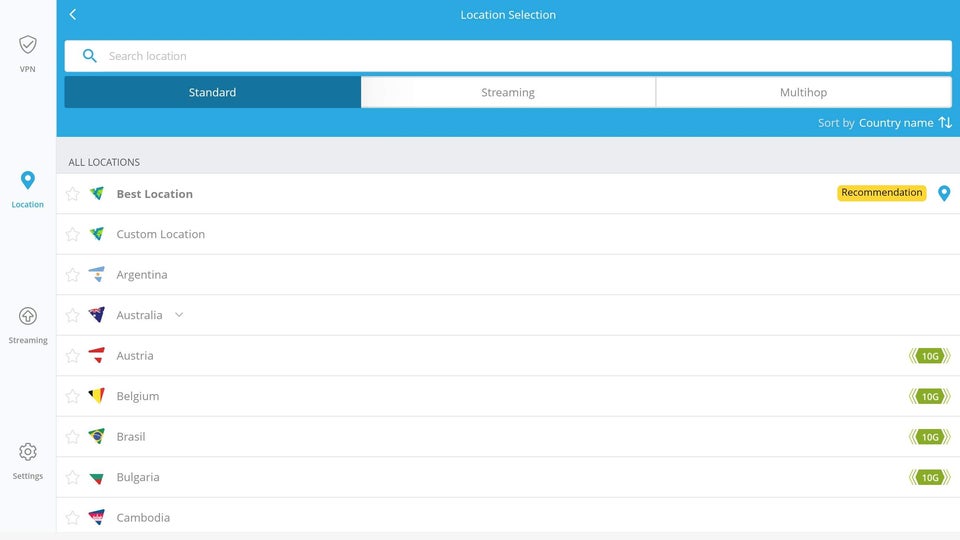Click the back arrow in header
The image size is (960, 540).
73,15
